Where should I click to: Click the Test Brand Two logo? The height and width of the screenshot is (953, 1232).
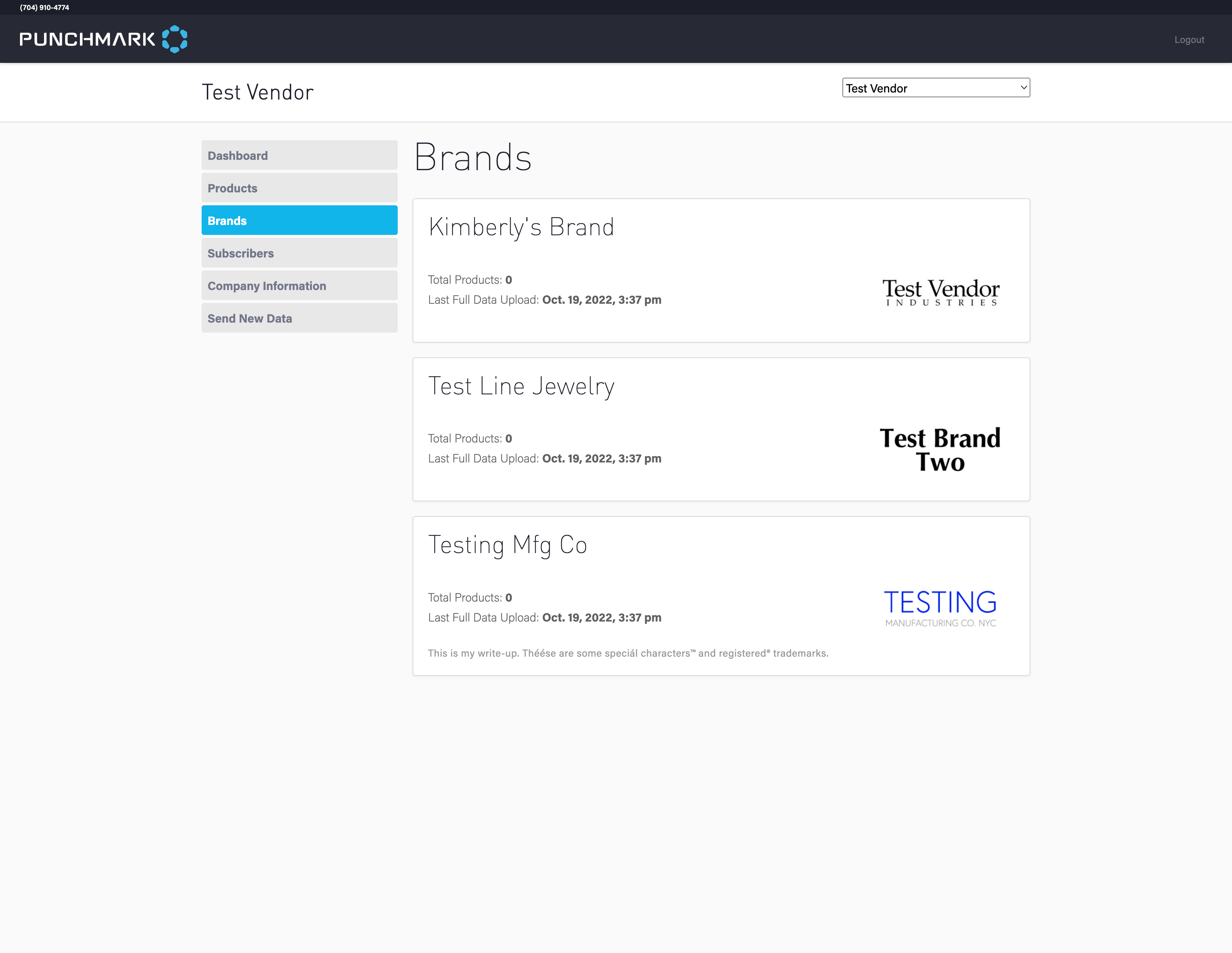pyautogui.click(x=940, y=450)
